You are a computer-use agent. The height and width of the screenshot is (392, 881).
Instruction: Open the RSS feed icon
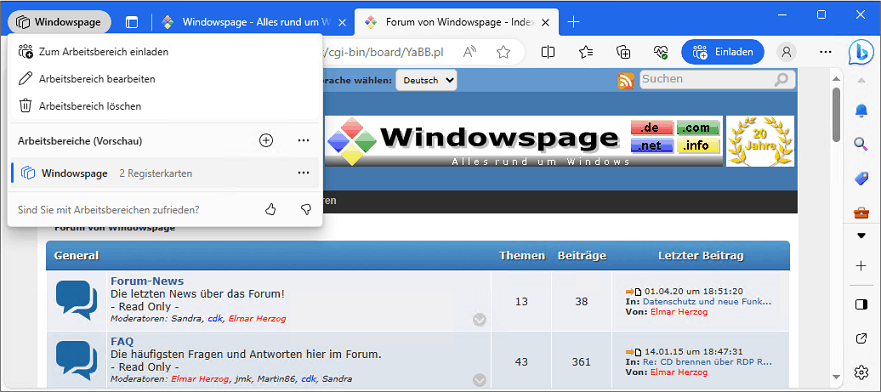[x=625, y=80]
